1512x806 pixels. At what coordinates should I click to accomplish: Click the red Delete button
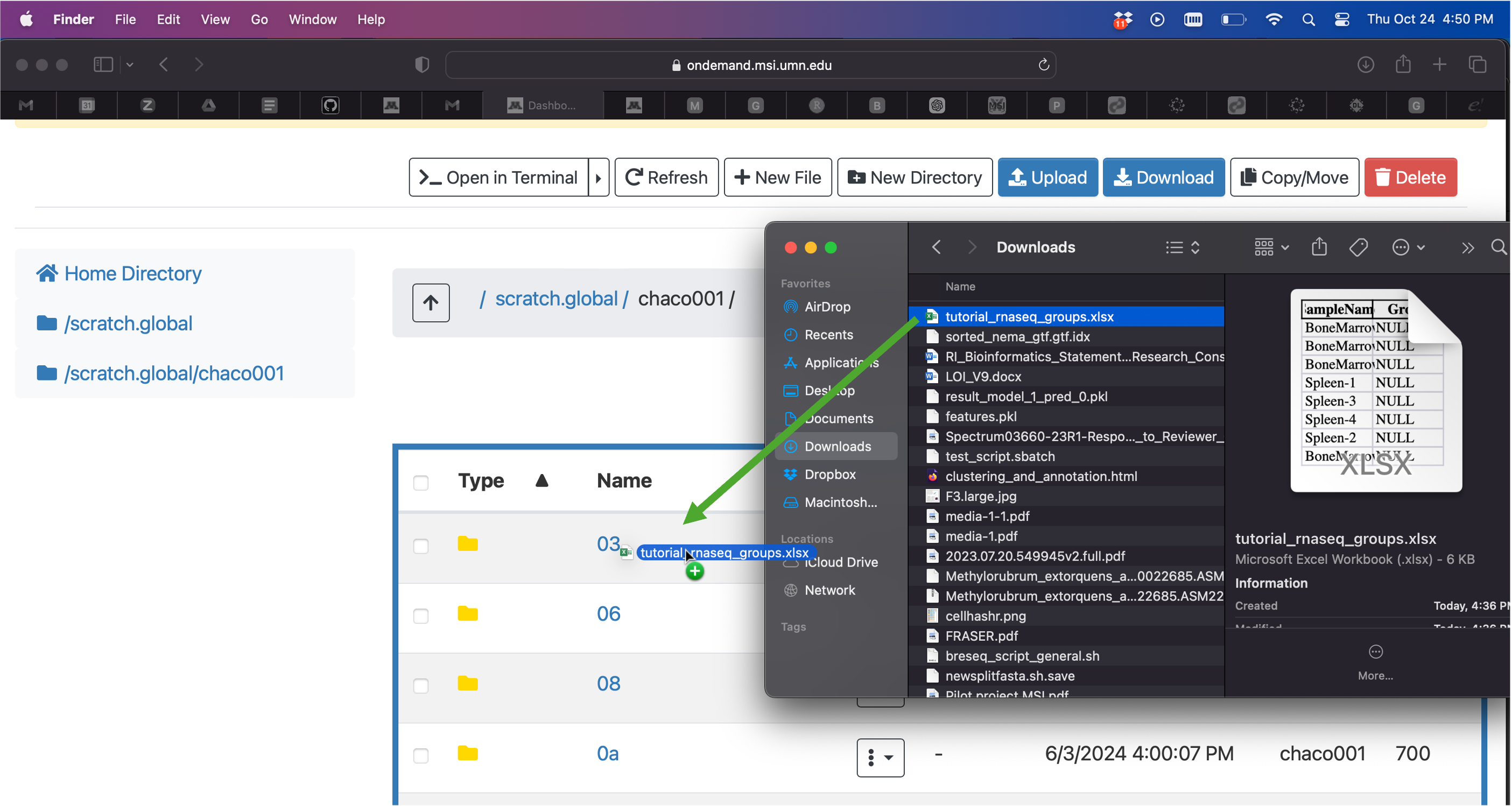tap(1410, 177)
